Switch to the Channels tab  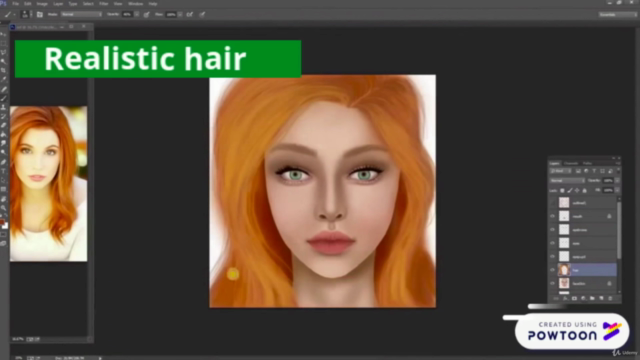point(571,163)
